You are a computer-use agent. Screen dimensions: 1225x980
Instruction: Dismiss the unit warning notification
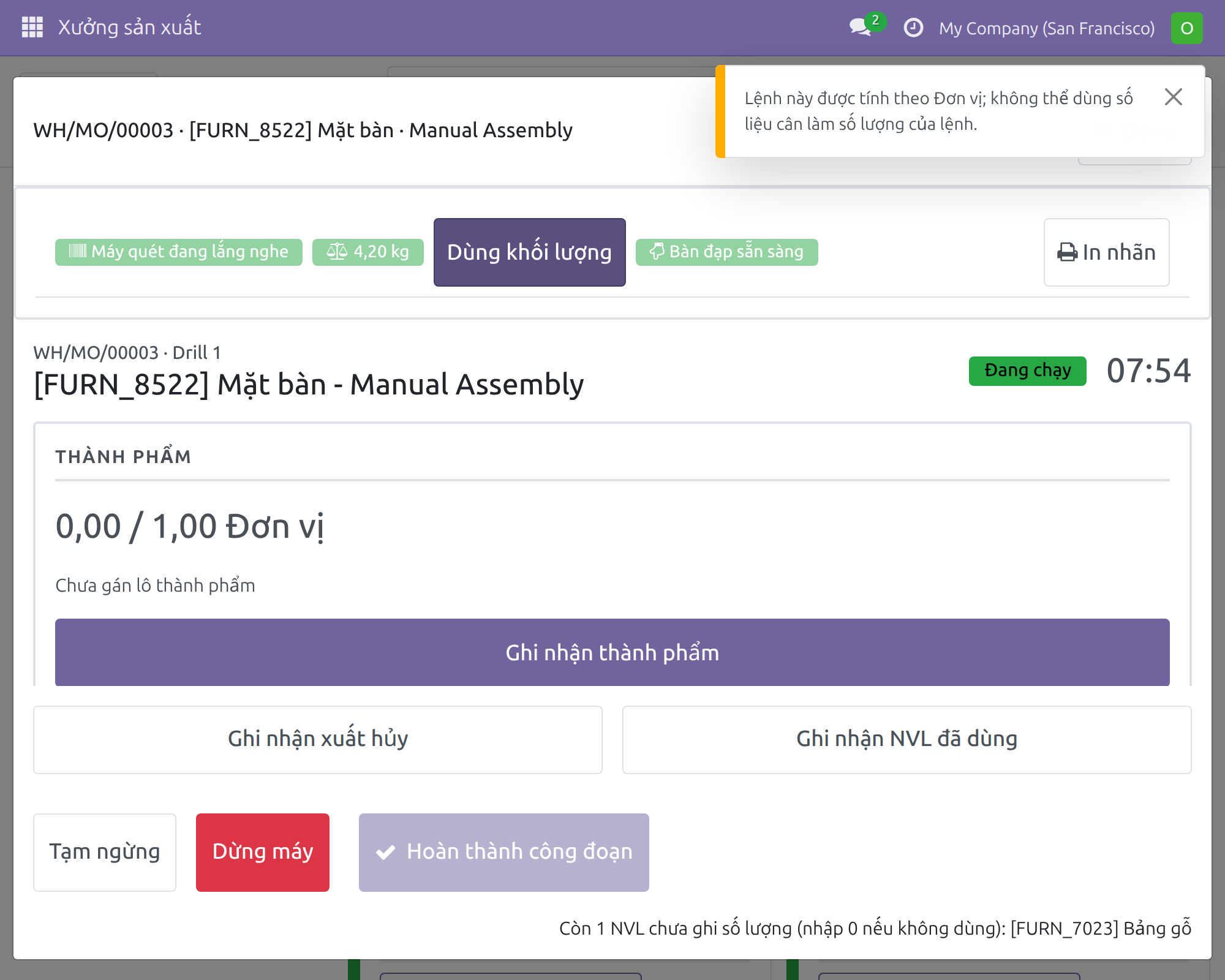coord(1173,97)
